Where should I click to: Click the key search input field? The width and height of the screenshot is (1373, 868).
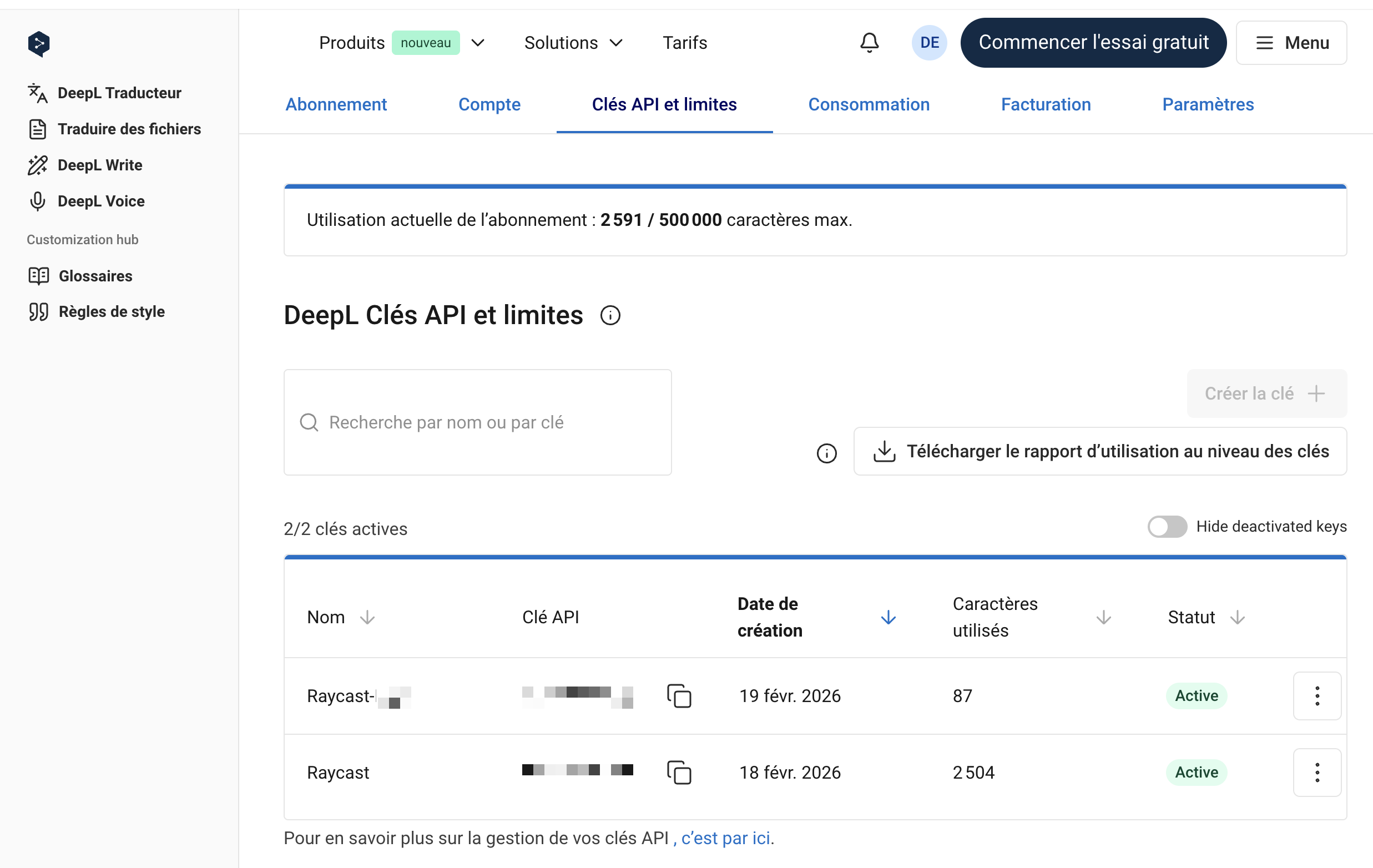click(478, 422)
